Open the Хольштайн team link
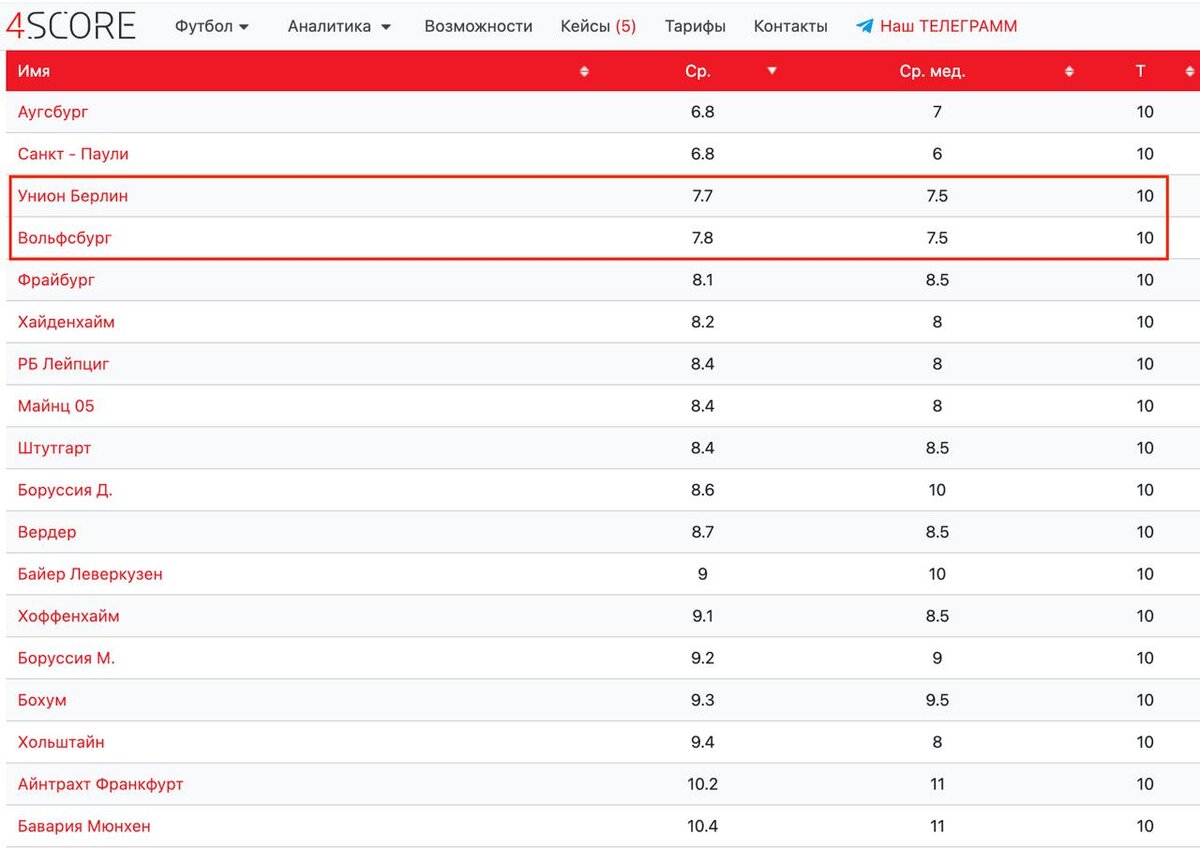Screen dimensions: 1200x850 [x=61, y=742]
